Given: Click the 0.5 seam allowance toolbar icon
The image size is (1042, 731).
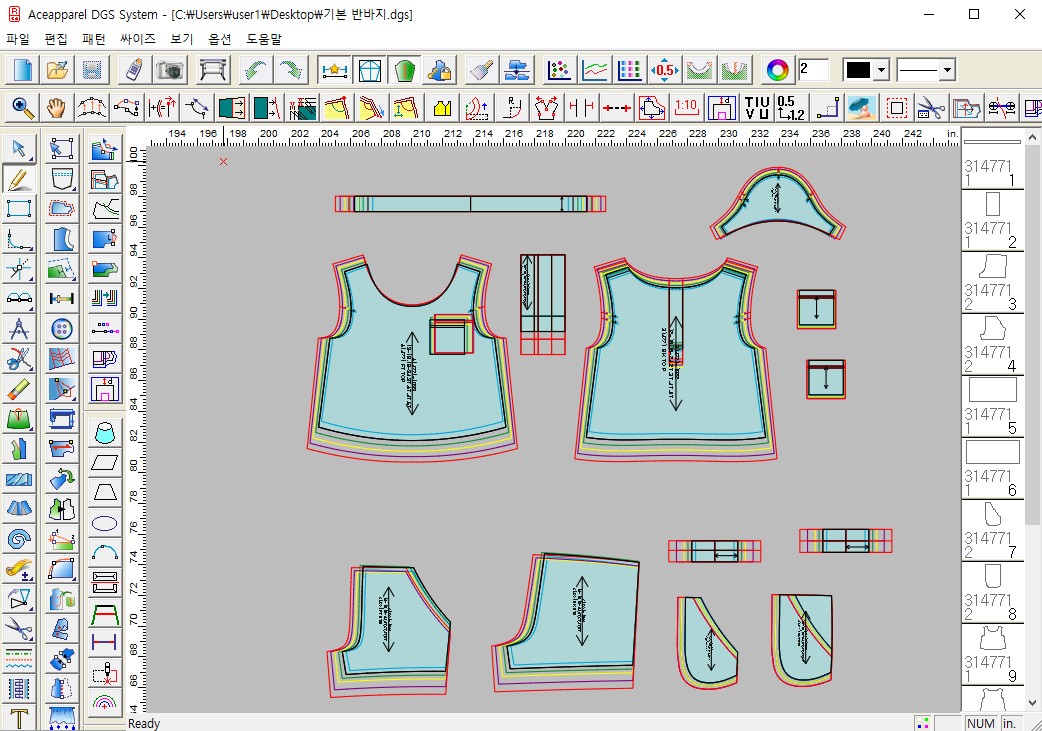Looking at the screenshot, I should (663, 69).
